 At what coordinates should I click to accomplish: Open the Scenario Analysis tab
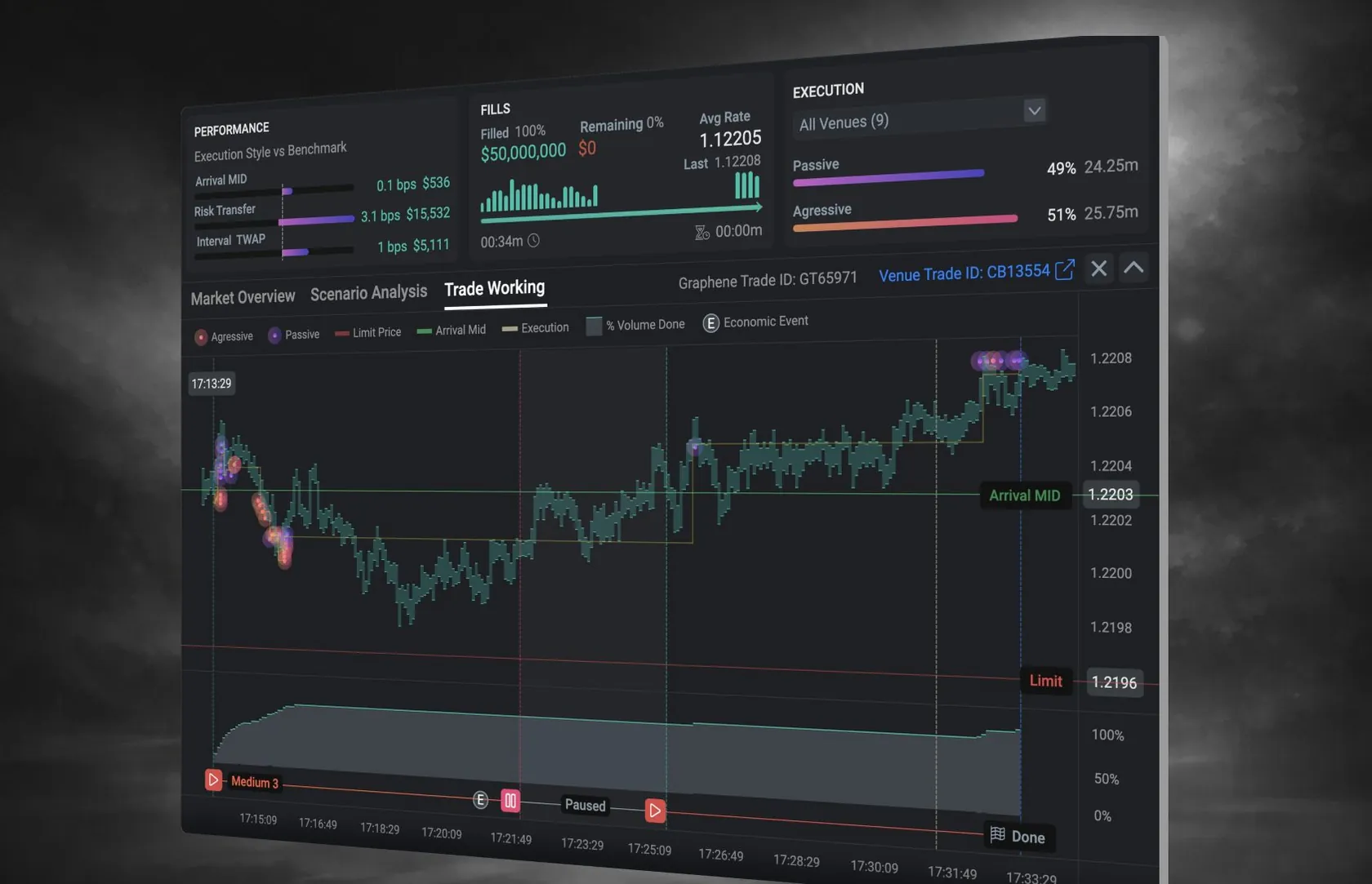[368, 292]
